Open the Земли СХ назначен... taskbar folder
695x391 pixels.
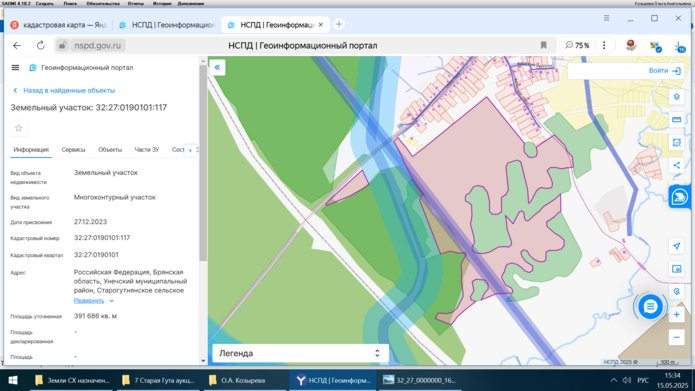(x=72, y=380)
